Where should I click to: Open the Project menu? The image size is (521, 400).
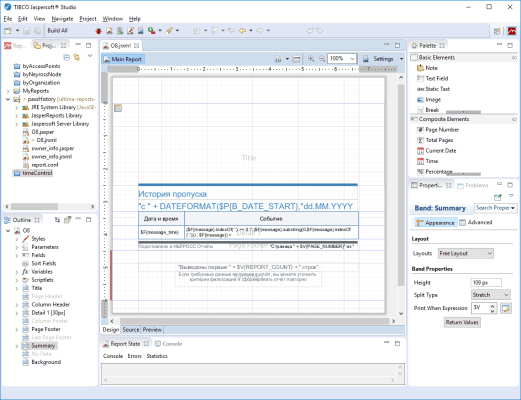pos(88,19)
